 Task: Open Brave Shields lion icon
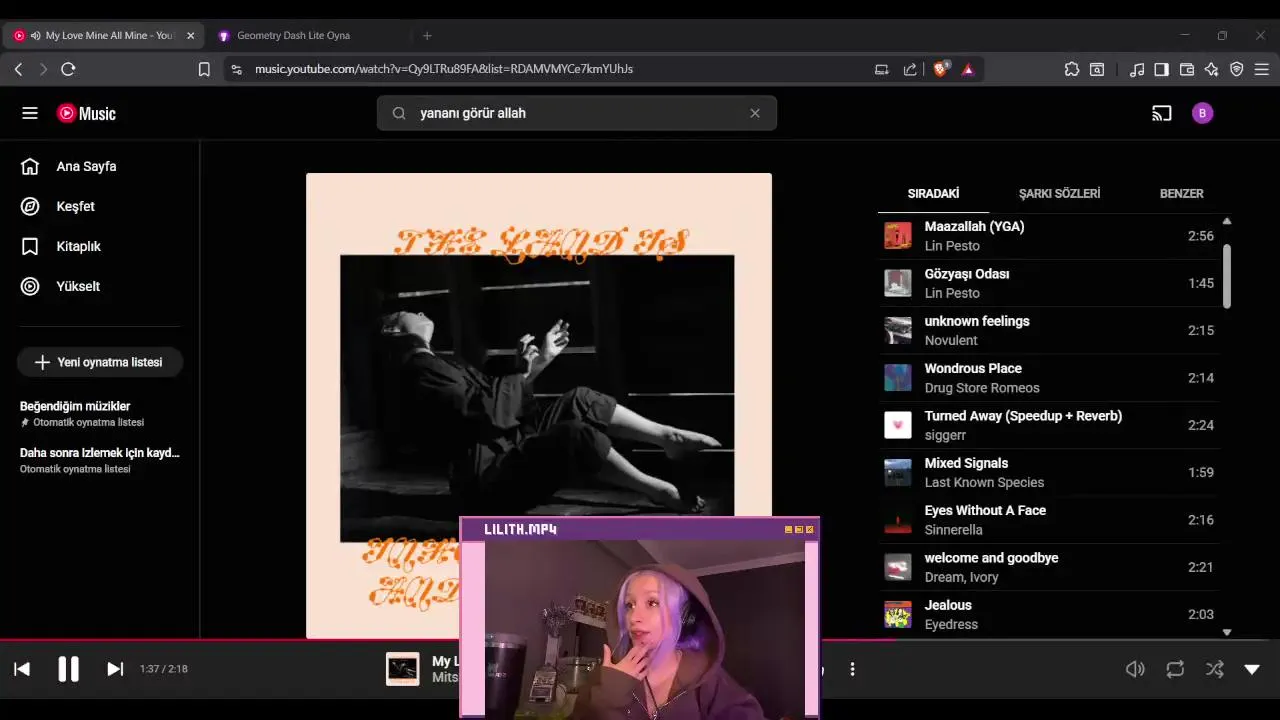[x=941, y=69]
